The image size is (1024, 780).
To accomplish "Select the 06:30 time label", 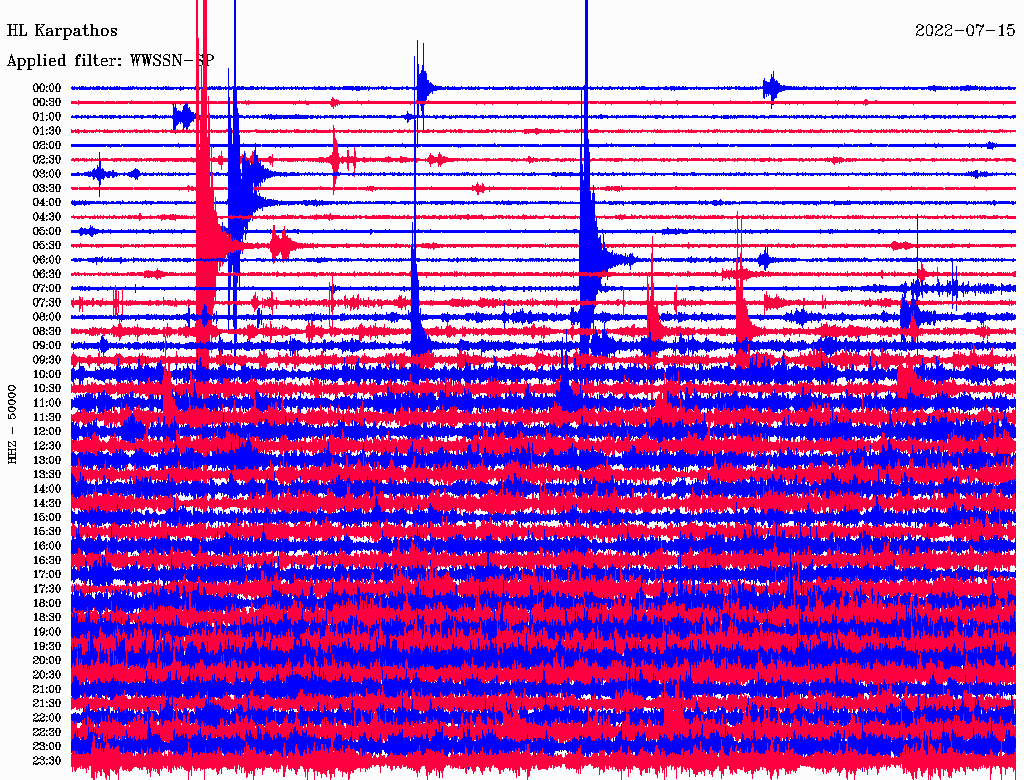I will [47, 274].
